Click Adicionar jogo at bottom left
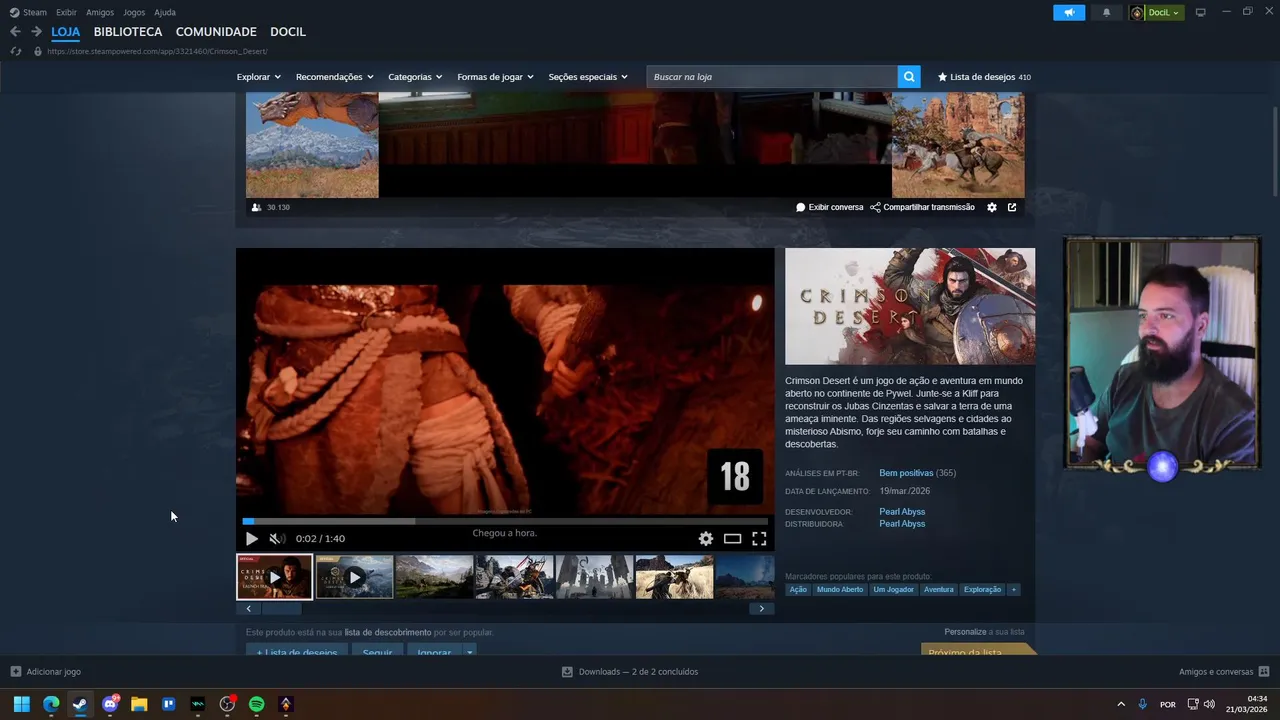 coord(46,672)
